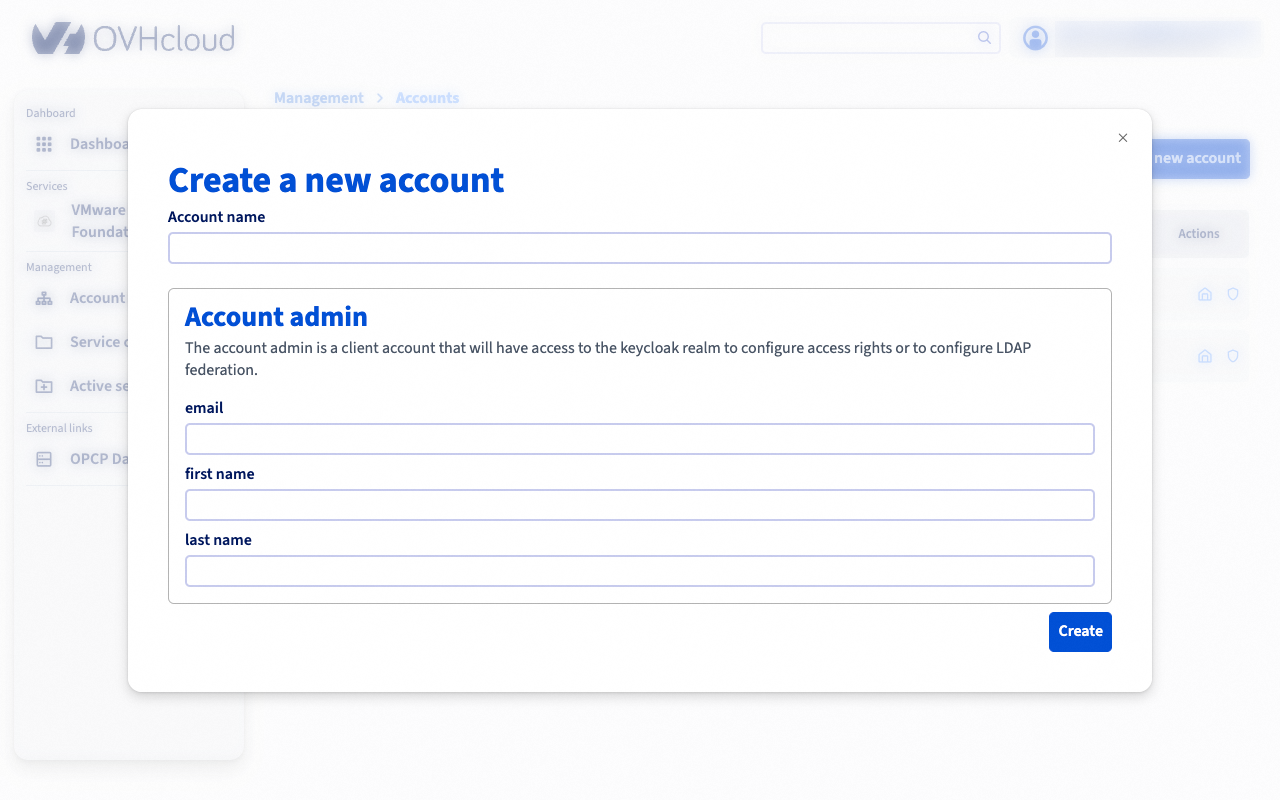Select Accounts in the breadcrumb trail
Viewport: 1280px width, 800px height.
tap(427, 97)
